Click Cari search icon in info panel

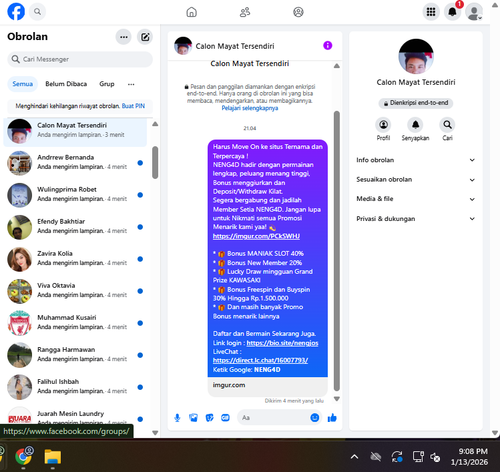(x=447, y=125)
